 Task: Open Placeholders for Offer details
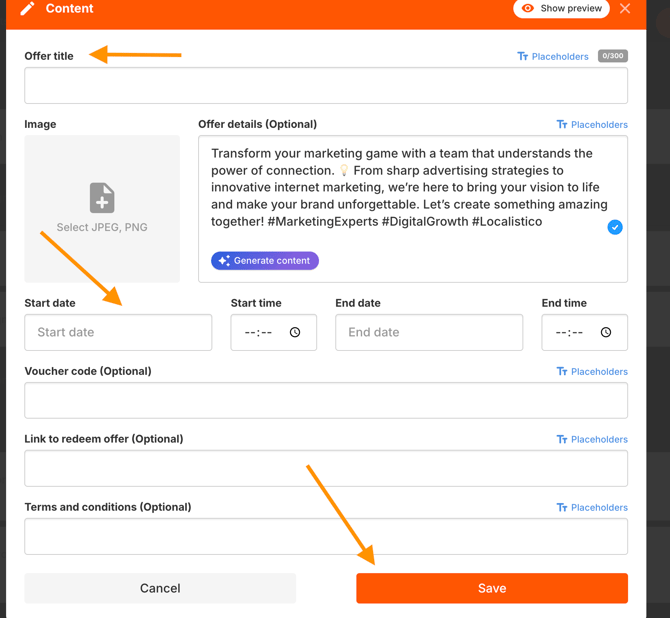(x=592, y=125)
